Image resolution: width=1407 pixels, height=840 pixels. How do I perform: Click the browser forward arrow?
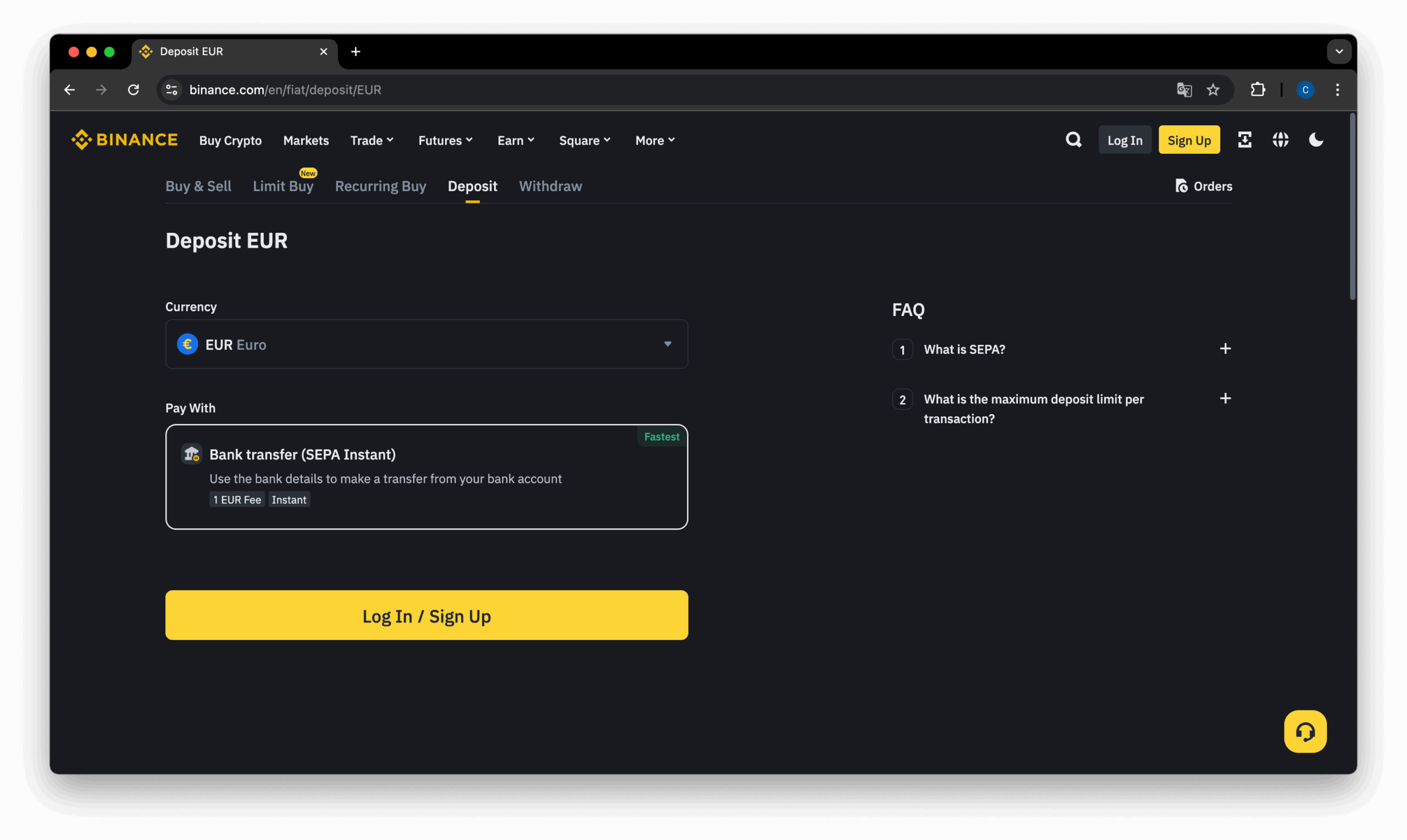click(101, 90)
